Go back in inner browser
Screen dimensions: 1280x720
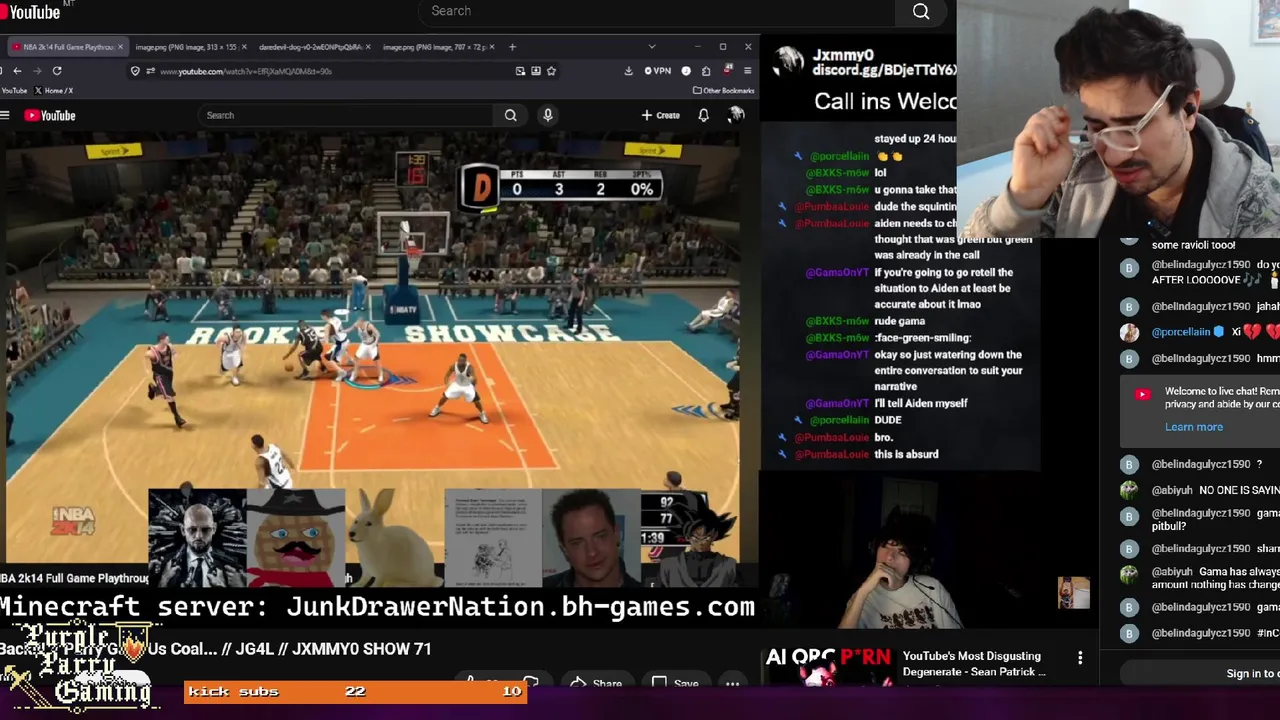(17, 71)
